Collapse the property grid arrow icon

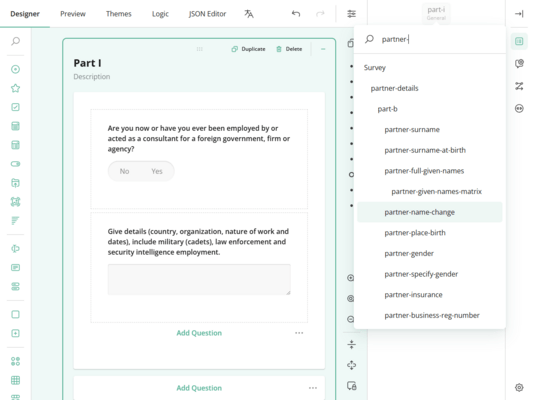click(x=519, y=14)
